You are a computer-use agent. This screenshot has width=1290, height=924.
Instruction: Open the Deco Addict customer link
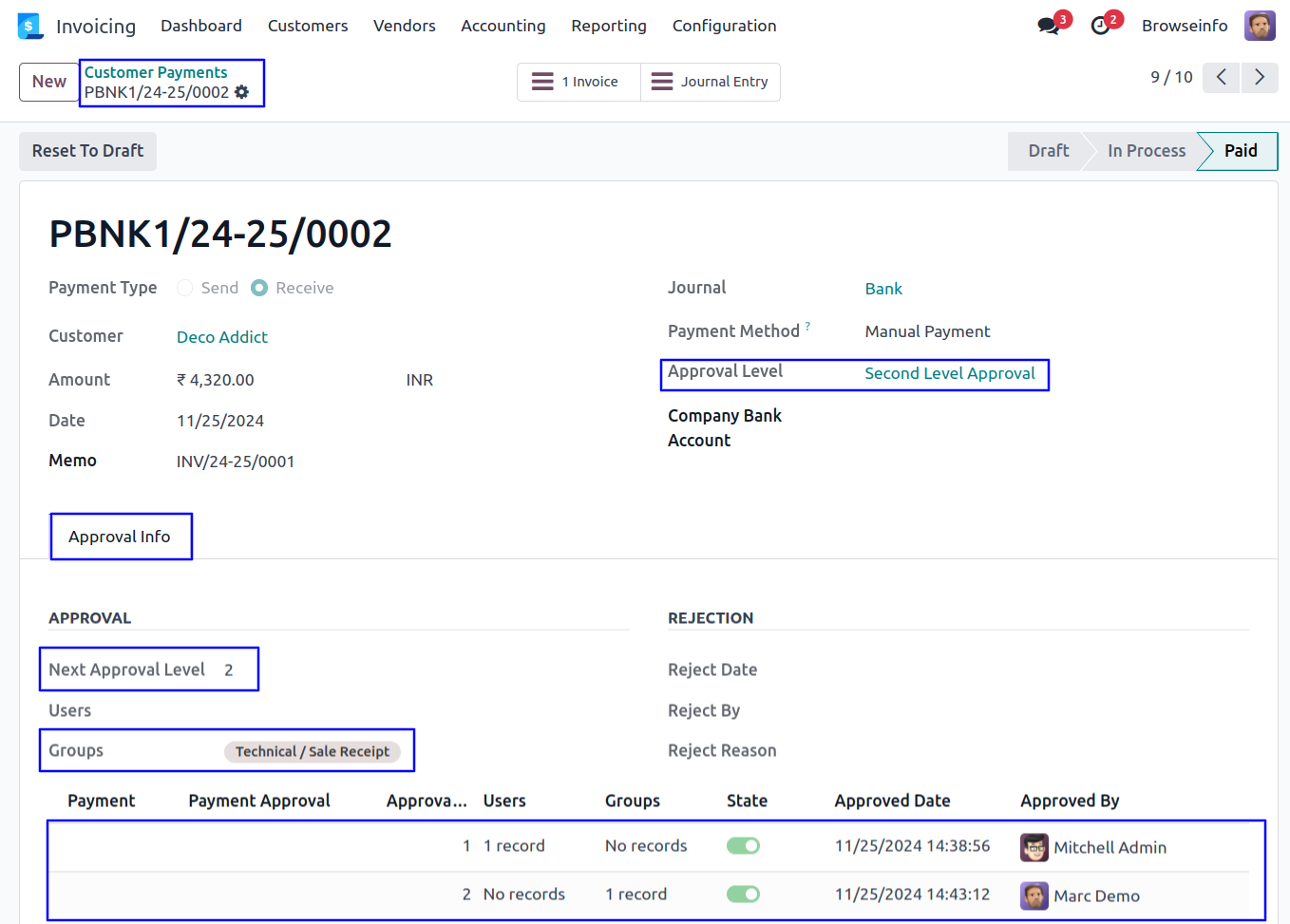[222, 337]
